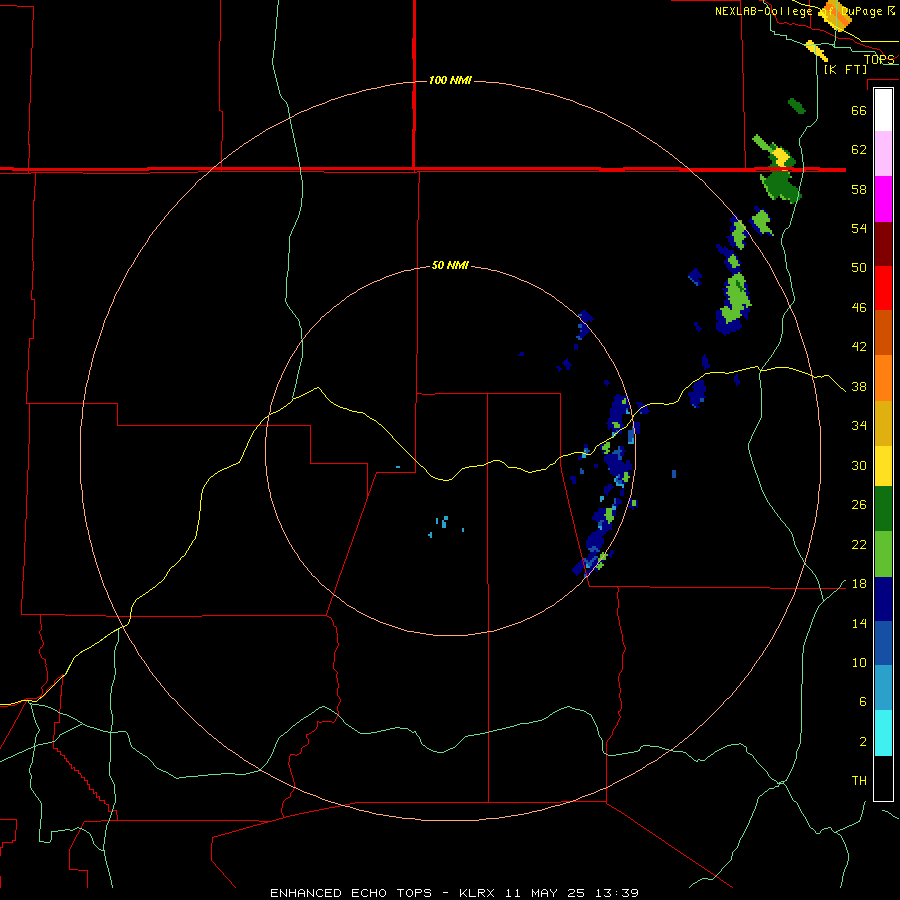
Task: Click the magenta legend swatch
Action: pos(883,199)
